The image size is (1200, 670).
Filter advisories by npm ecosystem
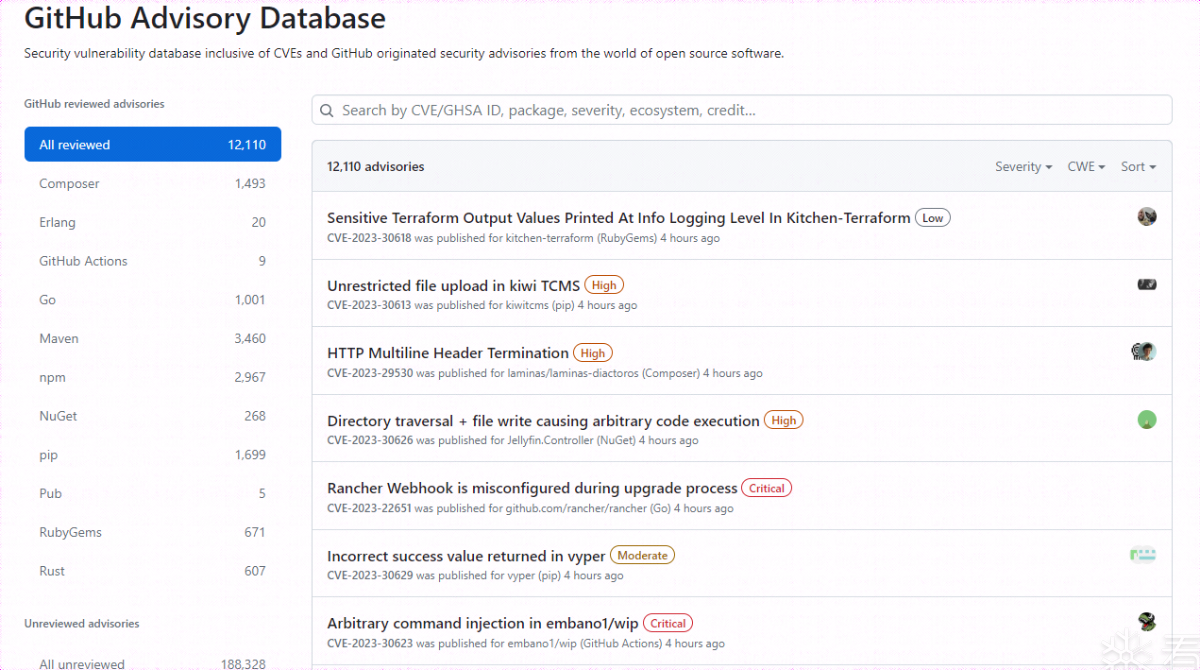(x=153, y=378)
